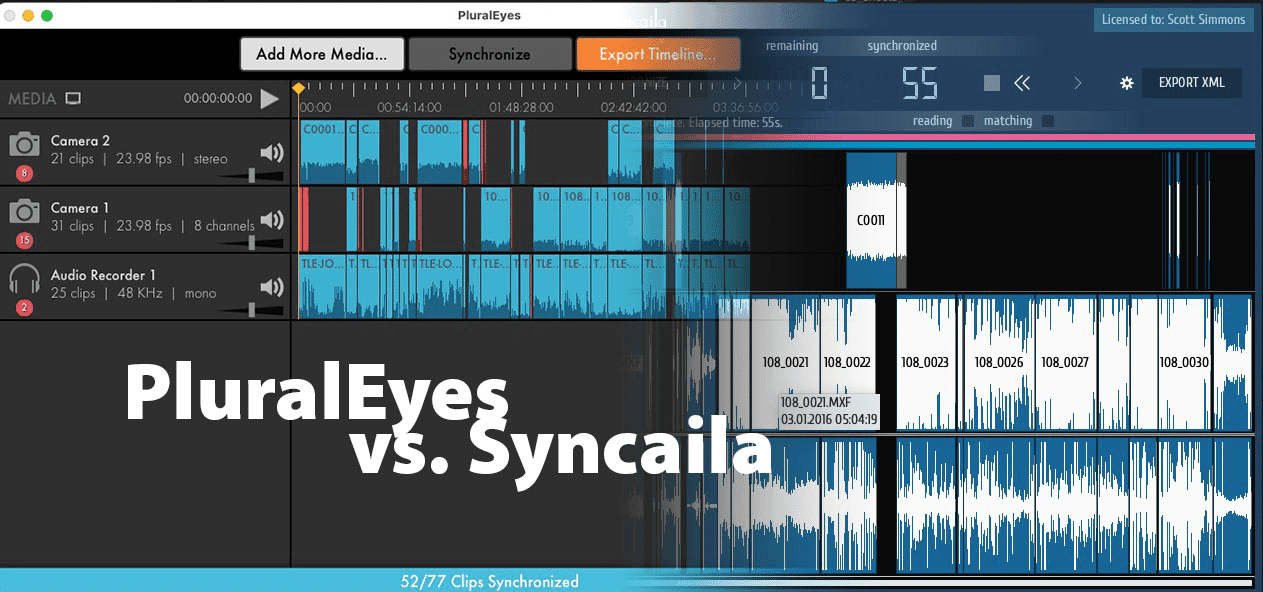Click the 108_0021.MXF tooltip text
This screenshot has width=1263, height=592.
[x=814, y=403]
